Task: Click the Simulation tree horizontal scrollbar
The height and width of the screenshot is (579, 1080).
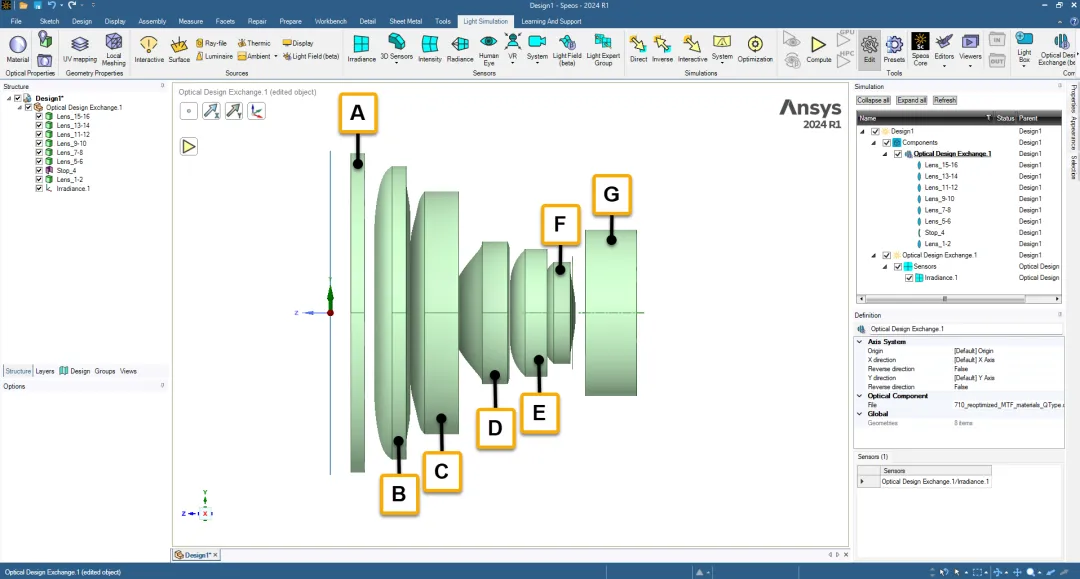Action: (x=959, y=299)
